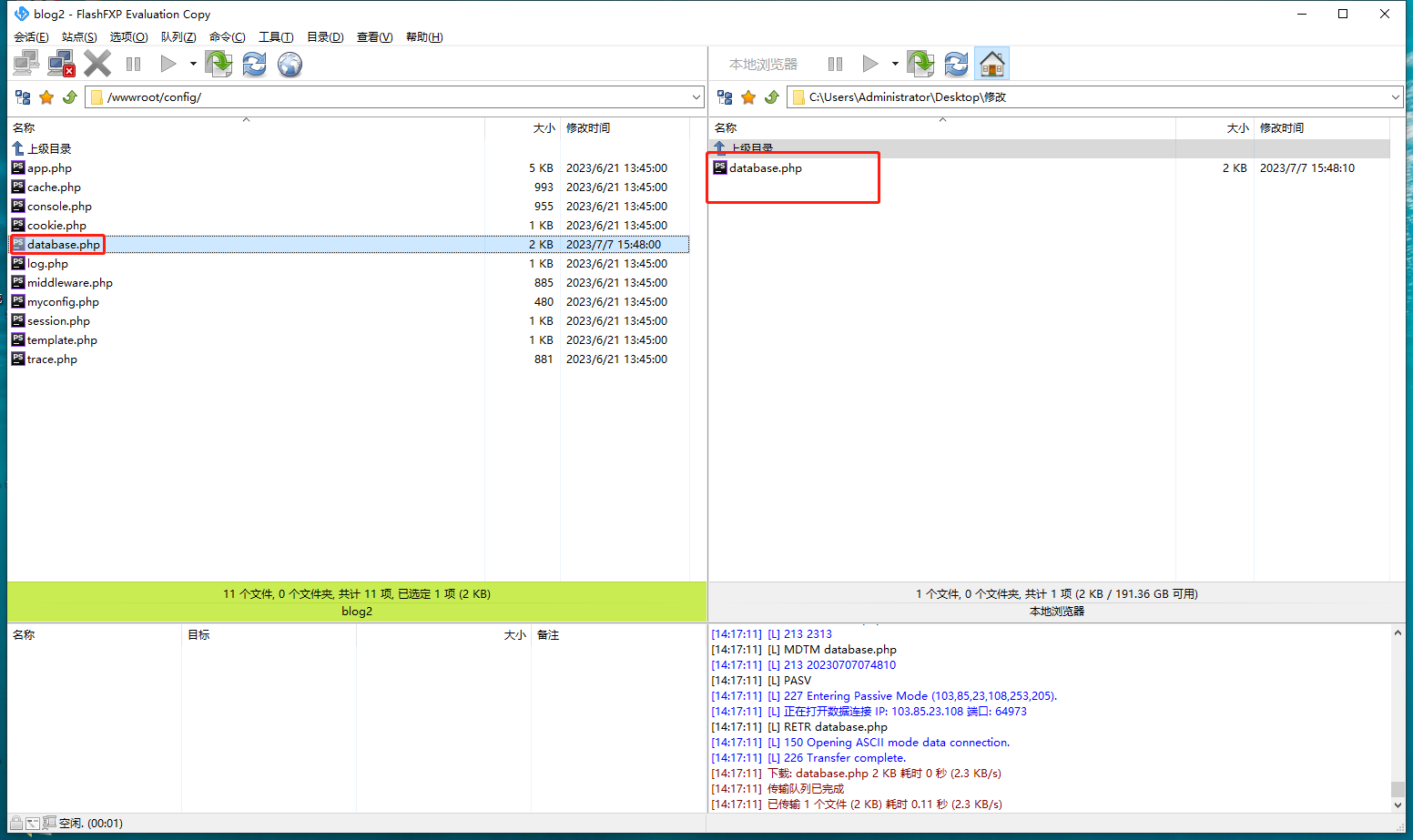Go up one directory in local pane
The height and width of the screenshot is (840, 1413).
click(x=772, y=97)
